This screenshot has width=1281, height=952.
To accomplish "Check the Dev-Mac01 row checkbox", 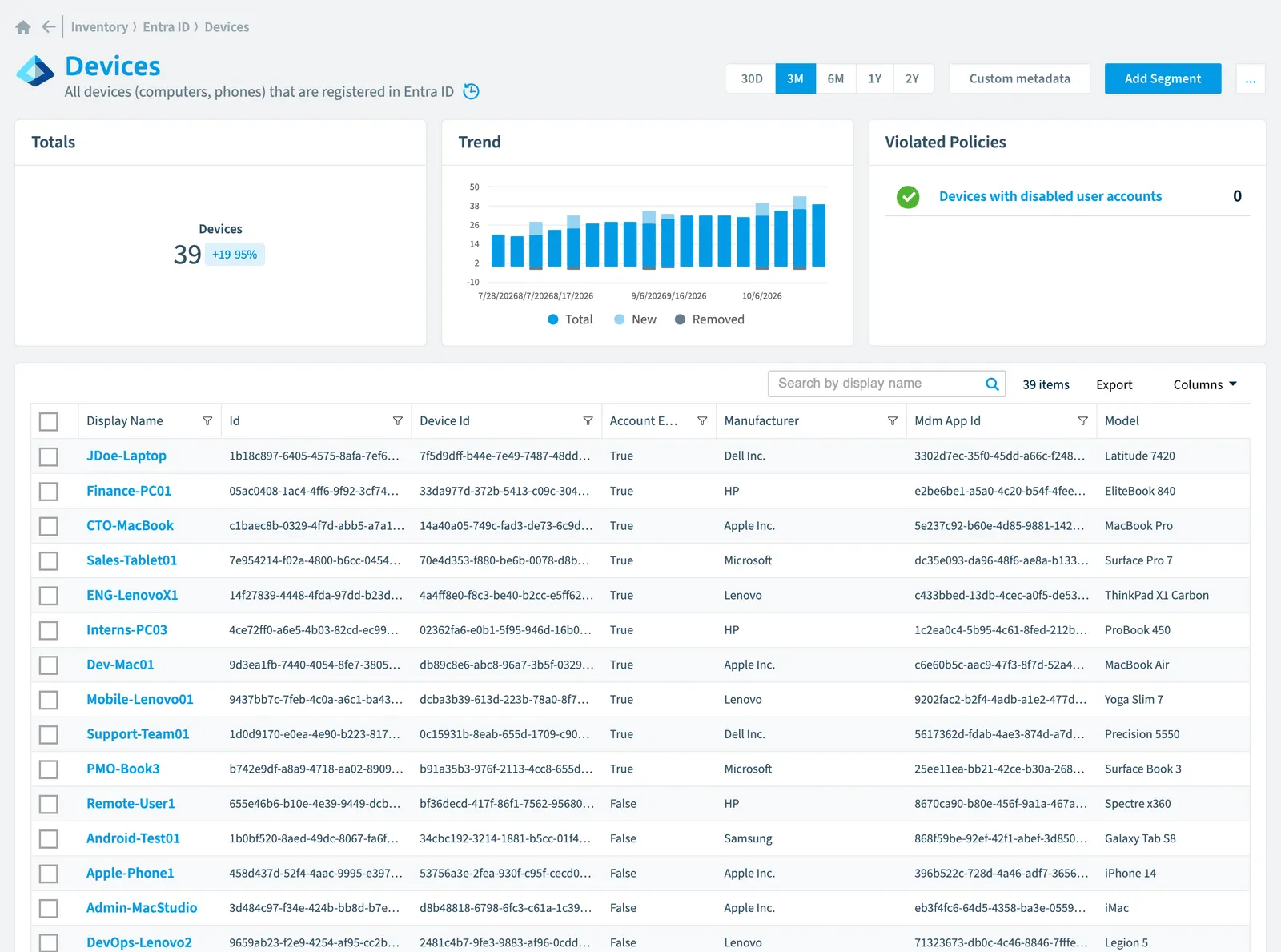I will 49,665.
